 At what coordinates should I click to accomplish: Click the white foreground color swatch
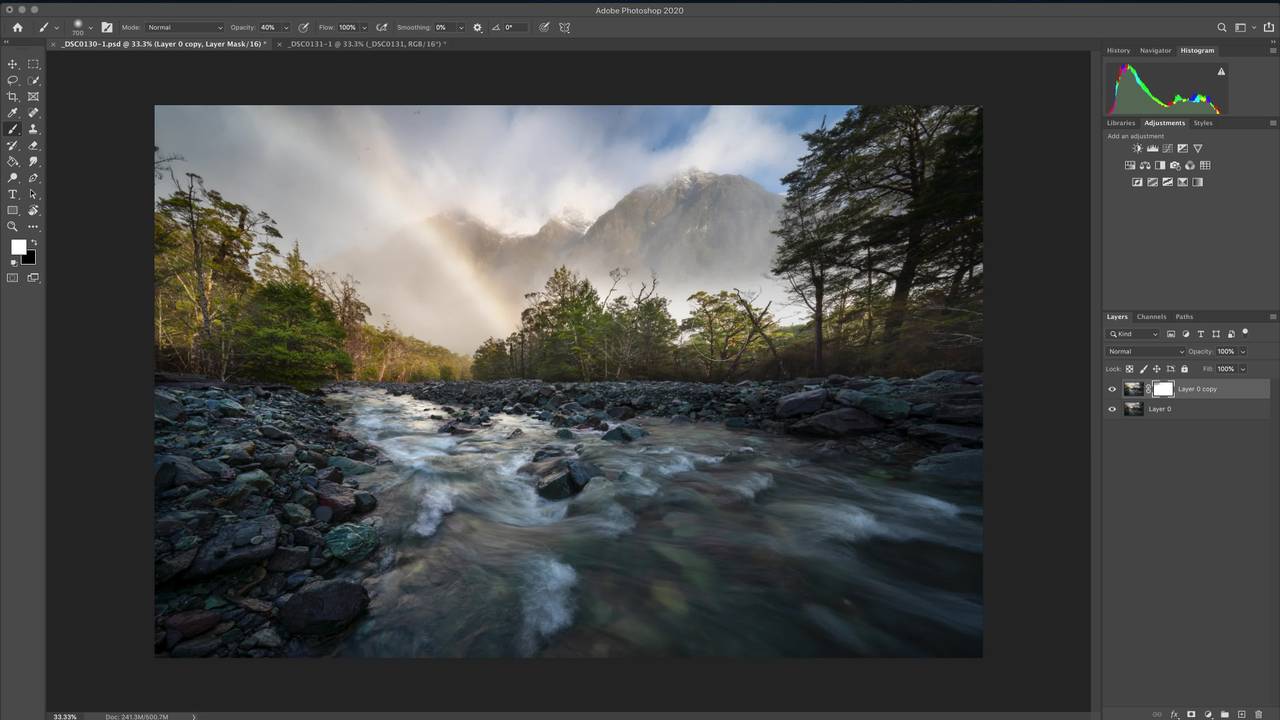(x=18, y=247)
